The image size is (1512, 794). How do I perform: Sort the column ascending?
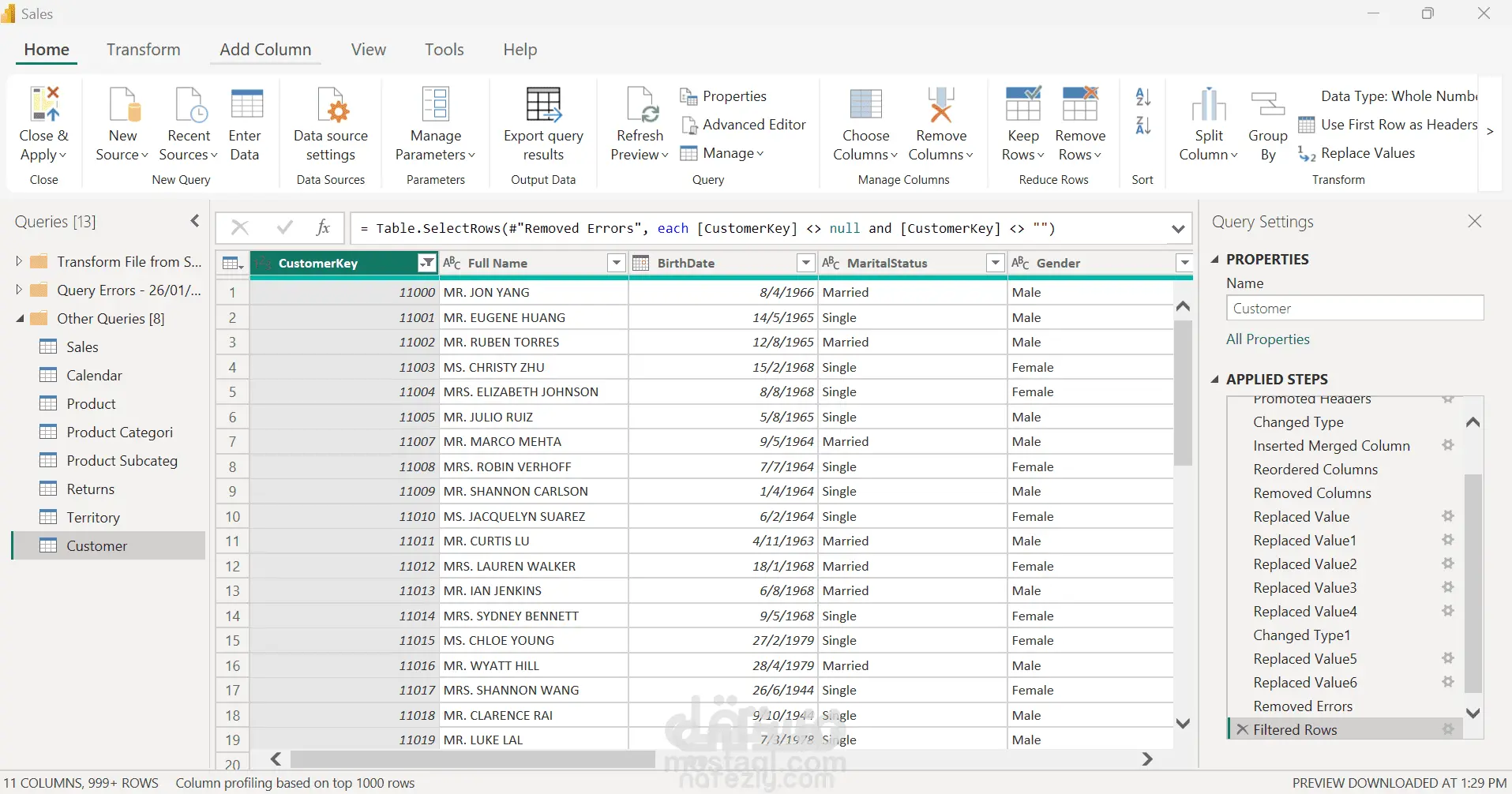click(1142, 96)
